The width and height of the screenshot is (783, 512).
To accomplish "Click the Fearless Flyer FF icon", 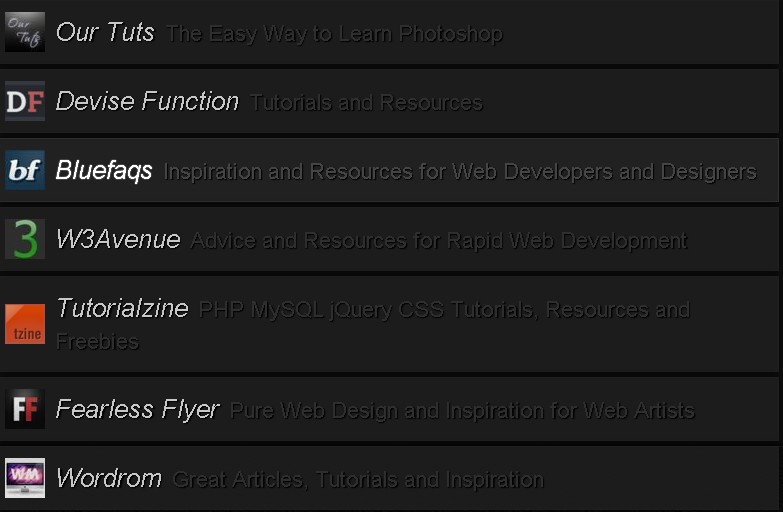I will coord(24,408).
